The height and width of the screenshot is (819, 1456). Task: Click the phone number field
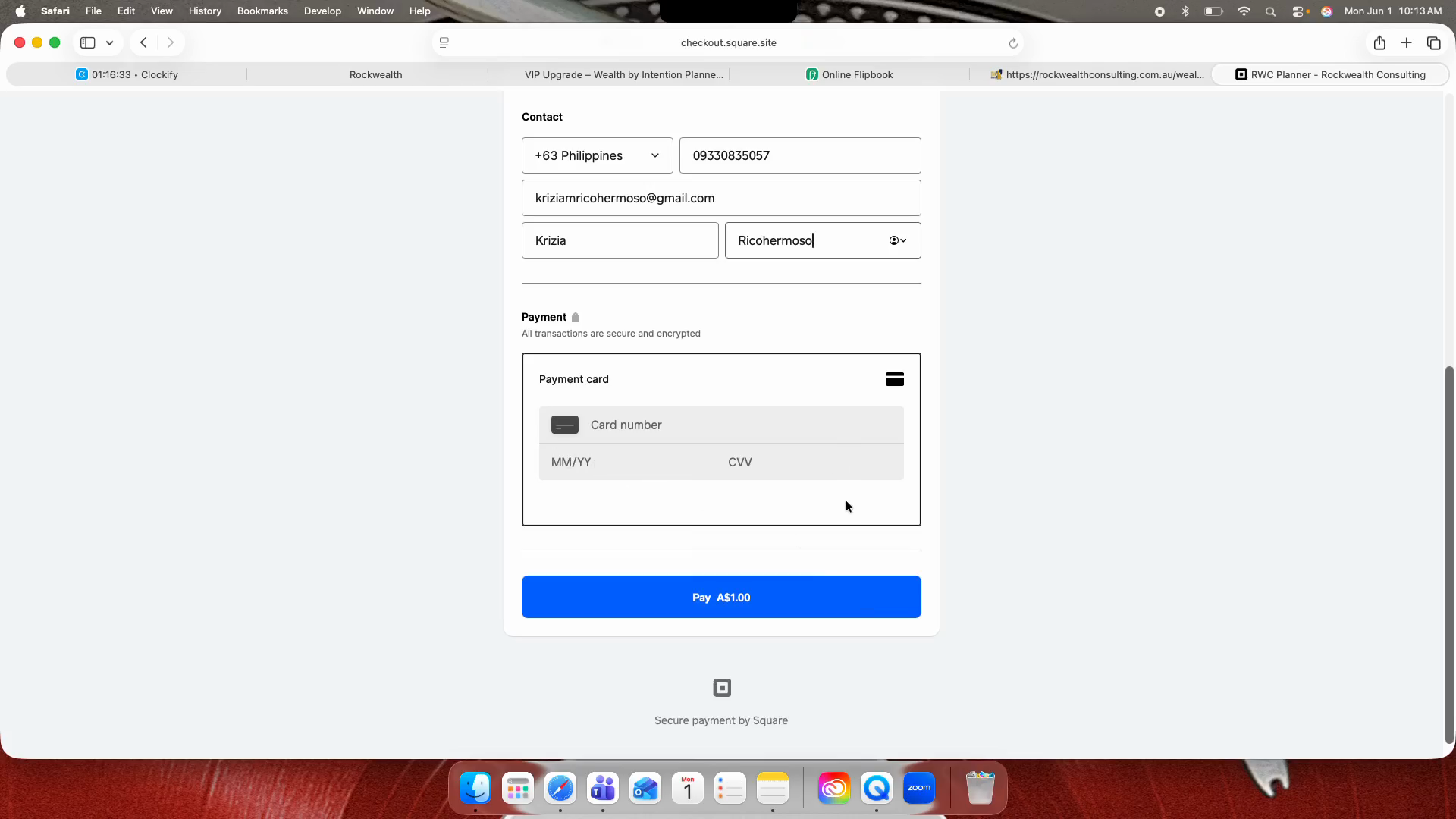point(800,155)
